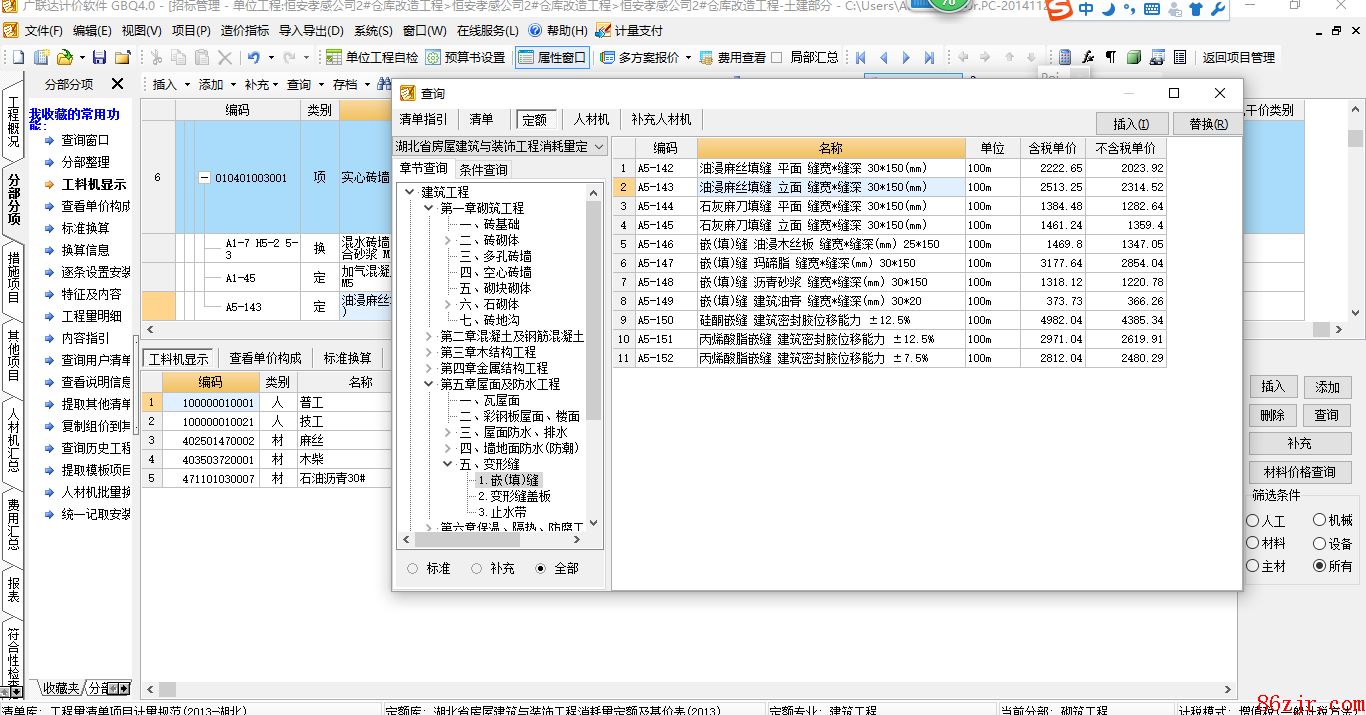Click the fx formula icon

(x=1088, y=58)
